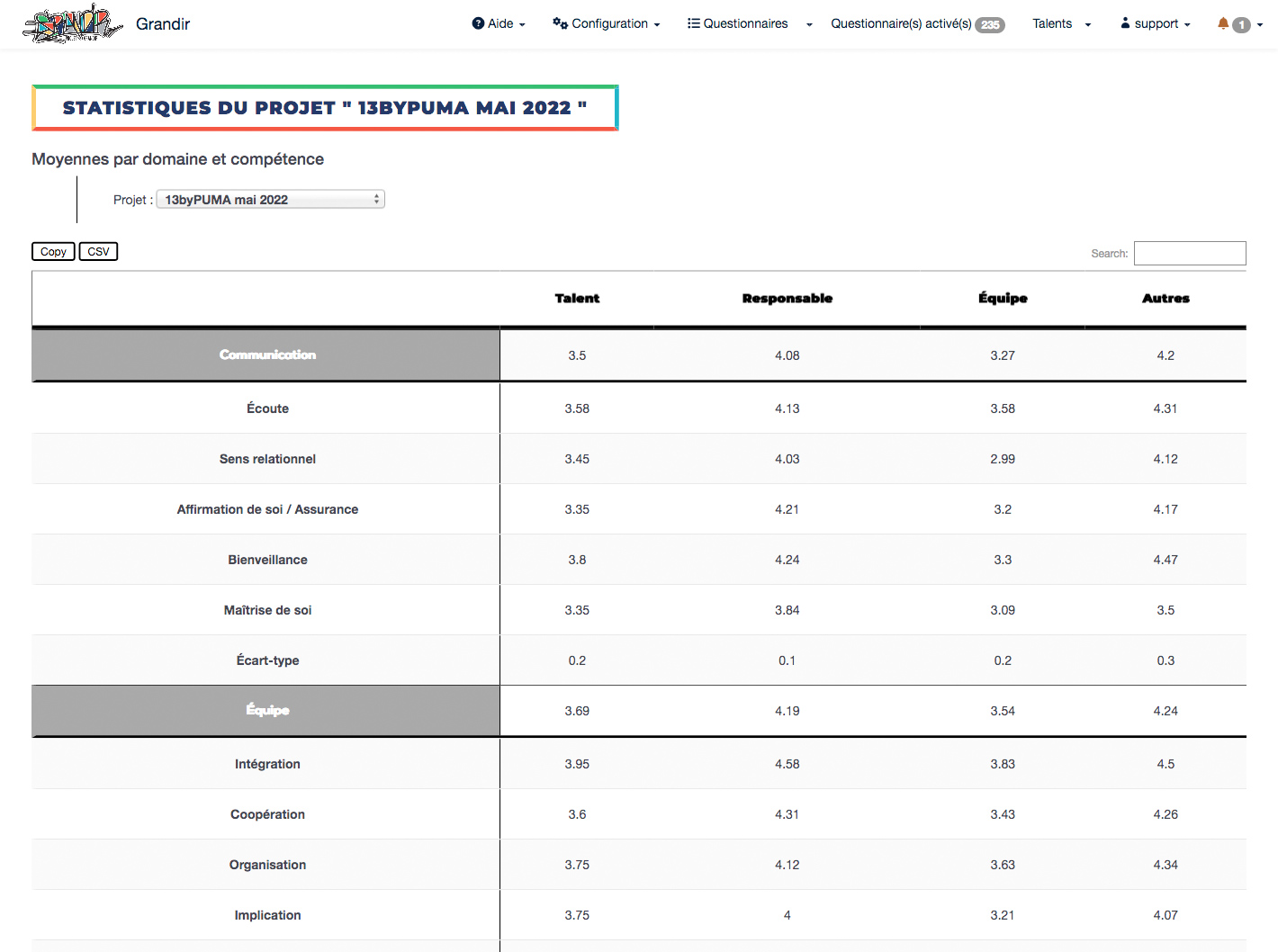Export the table with CSV button

pos(98,252)
